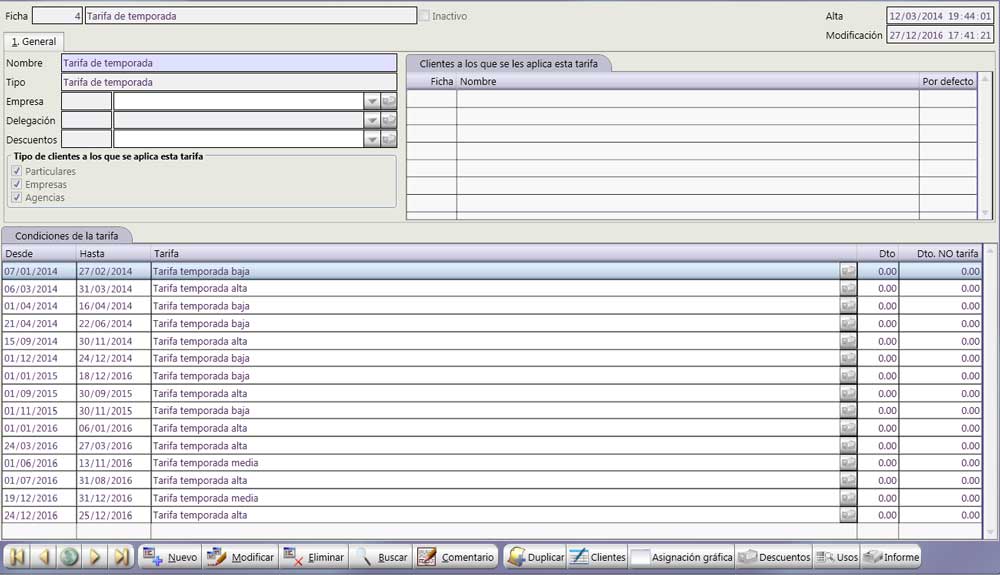Image resolution: width=1000 pixels, height=575 pixels.
Task: Delete the record with Eliminar
Action: click(313, 557)
